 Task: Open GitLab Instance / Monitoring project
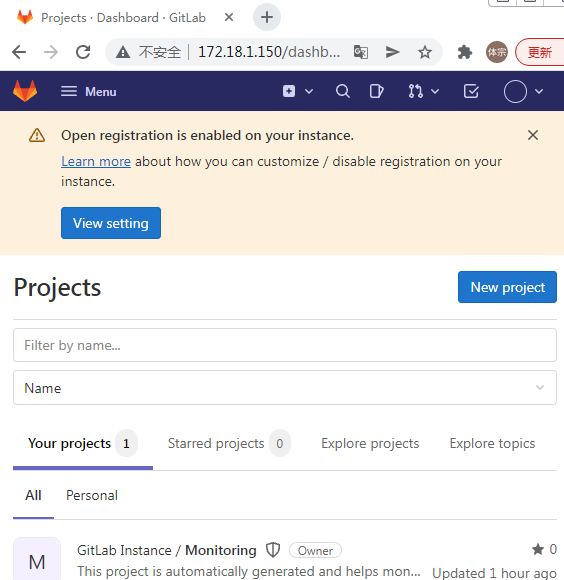[167, 550]
